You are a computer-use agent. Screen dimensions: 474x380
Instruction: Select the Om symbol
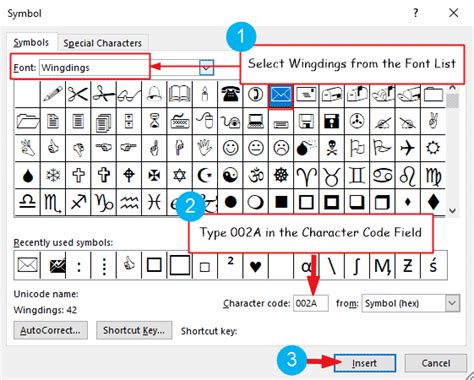click(x=255, y=175)
